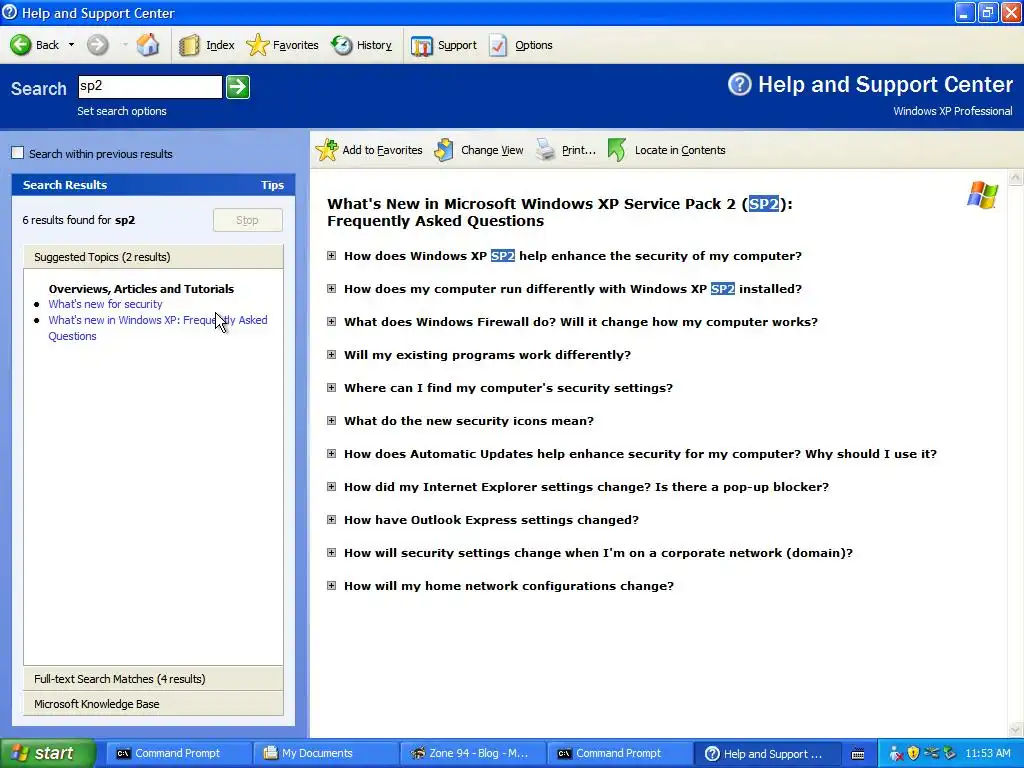
Task: Expand 'Will my existing programs work differently' question
Action: tap(331, 354)
